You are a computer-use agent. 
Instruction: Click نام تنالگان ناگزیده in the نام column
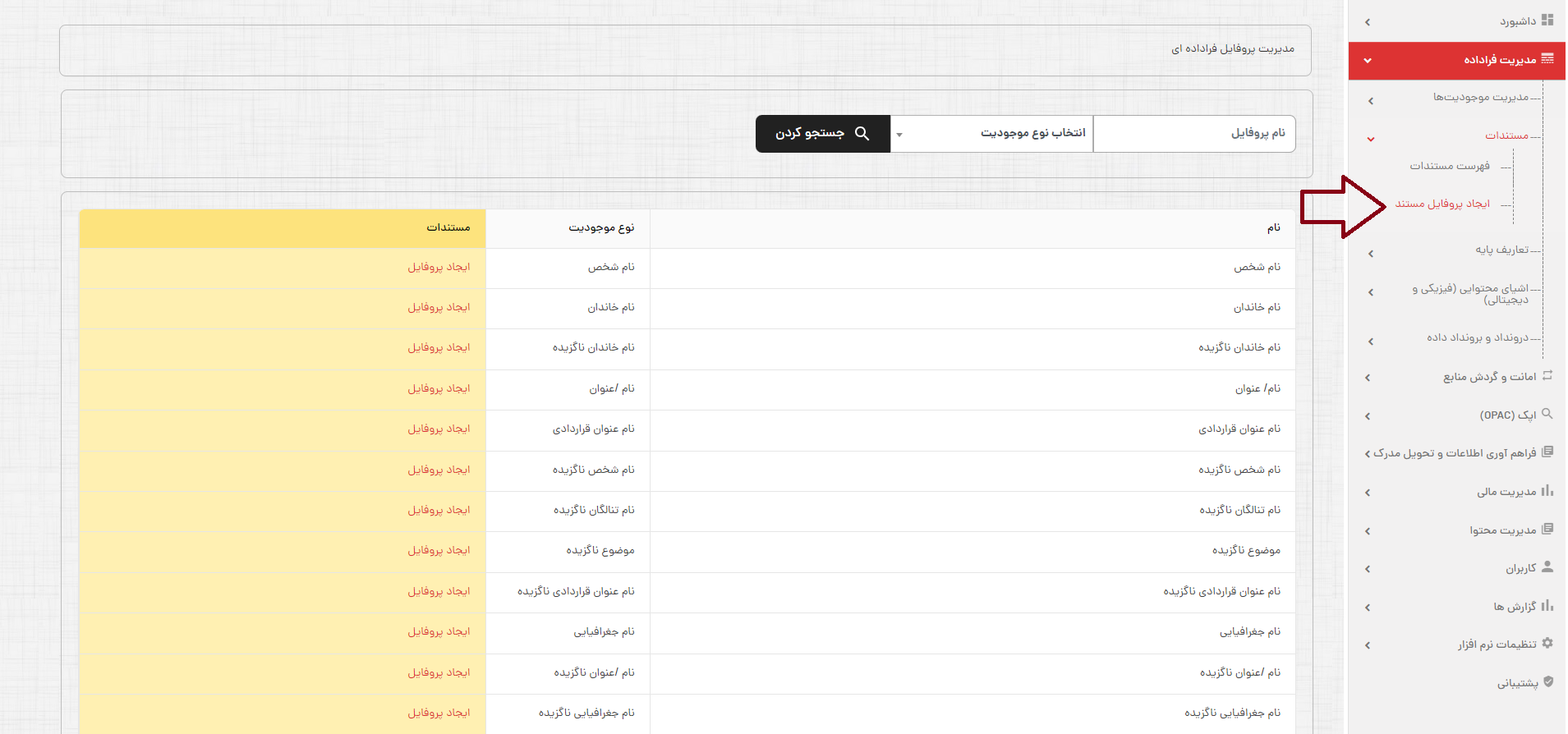tap(1240, 511)
